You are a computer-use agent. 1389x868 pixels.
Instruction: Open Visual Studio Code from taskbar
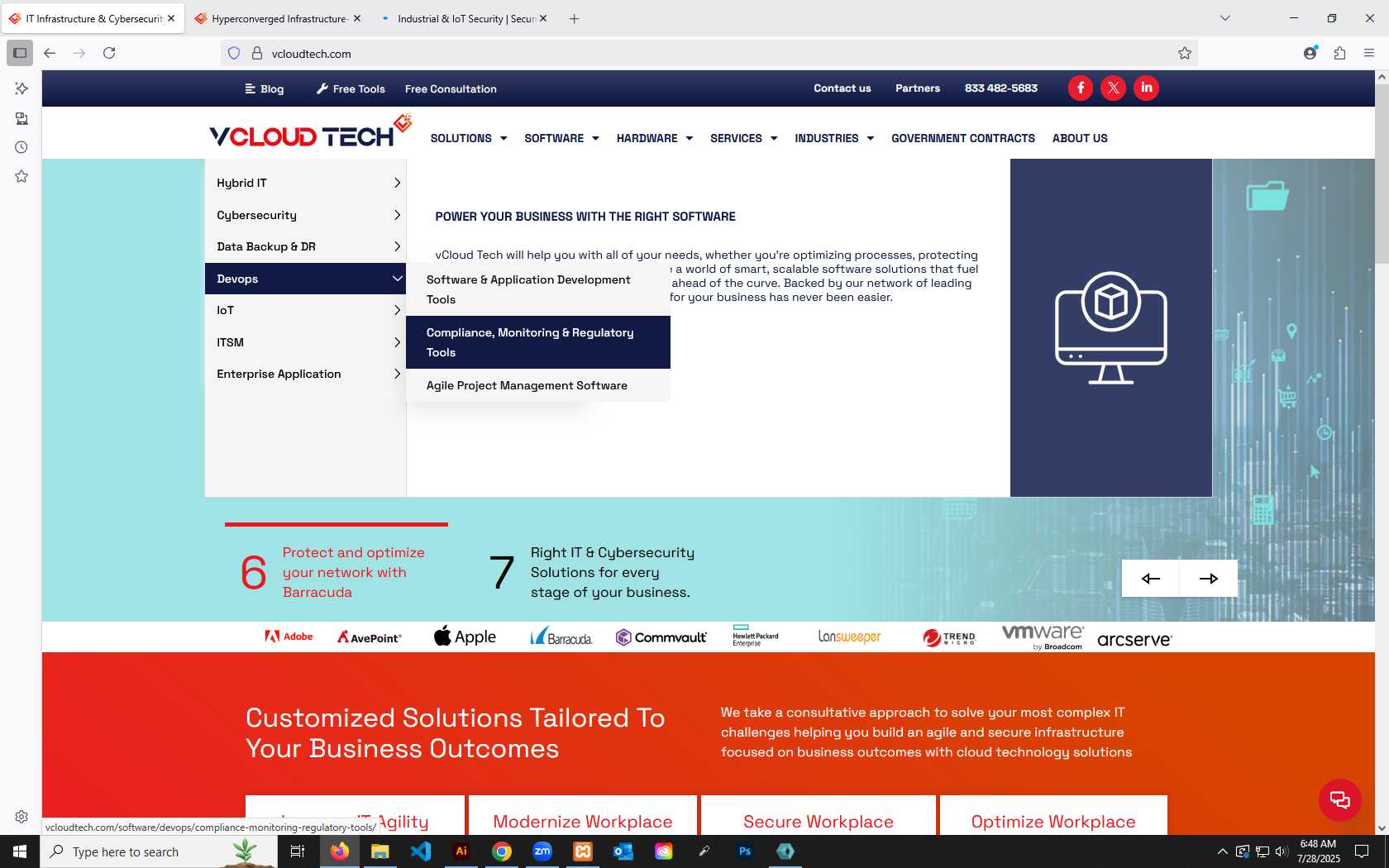point(421,851)
